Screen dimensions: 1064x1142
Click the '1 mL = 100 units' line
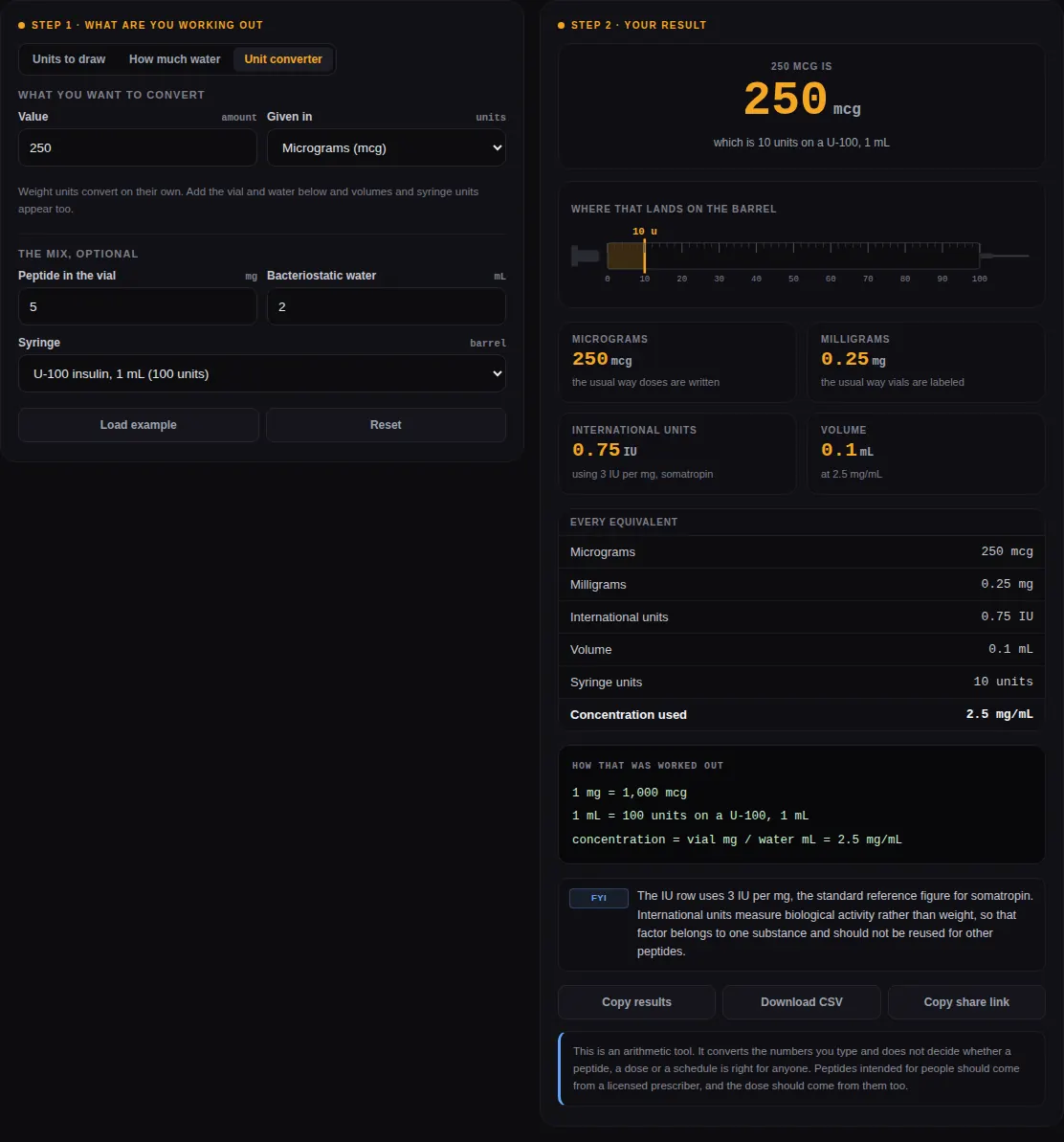pyautogui.click(x=690, y=816)
